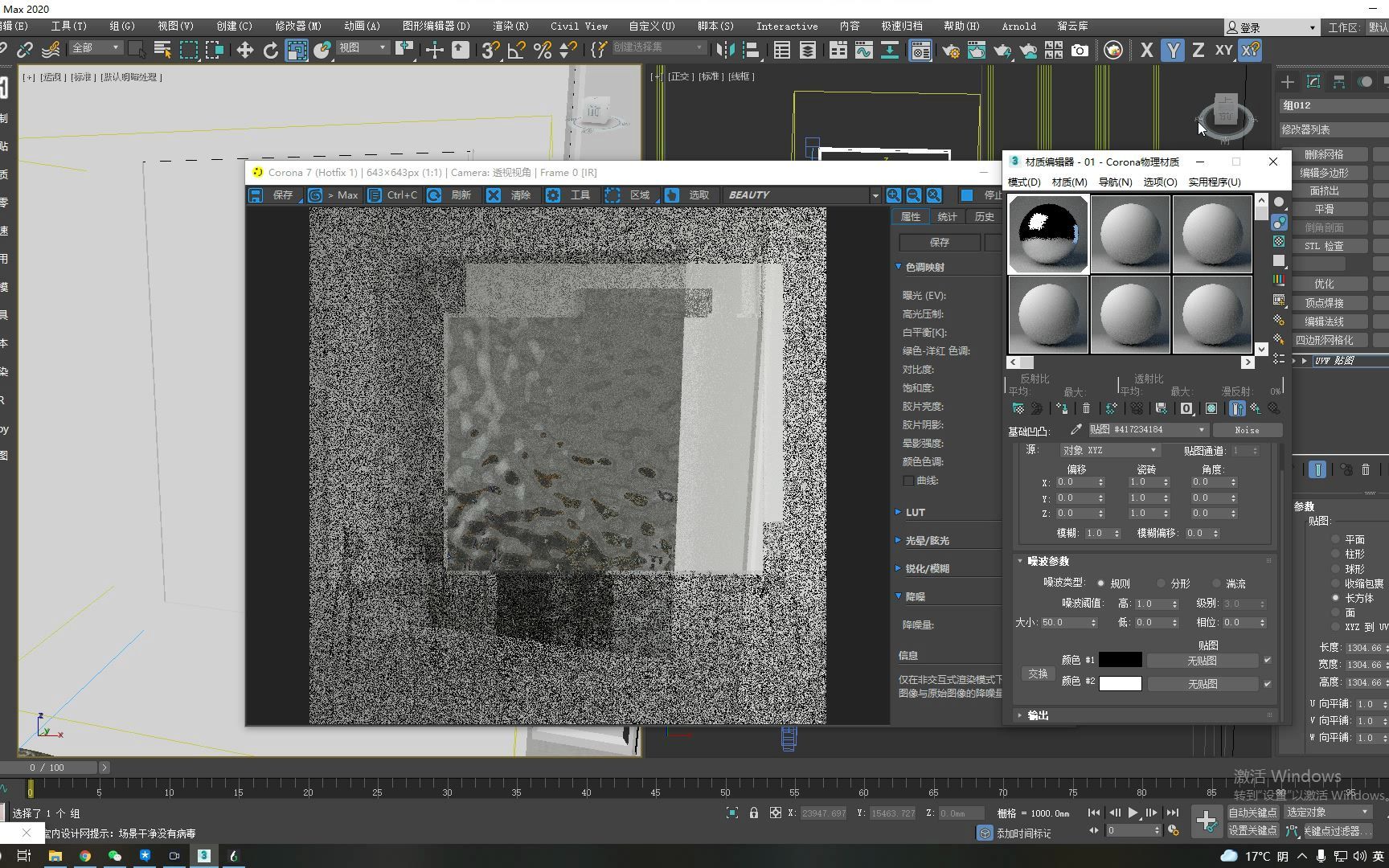The image size is (1389, 868).
Task: Open the Material (材质) menu
Action: 1069,182
